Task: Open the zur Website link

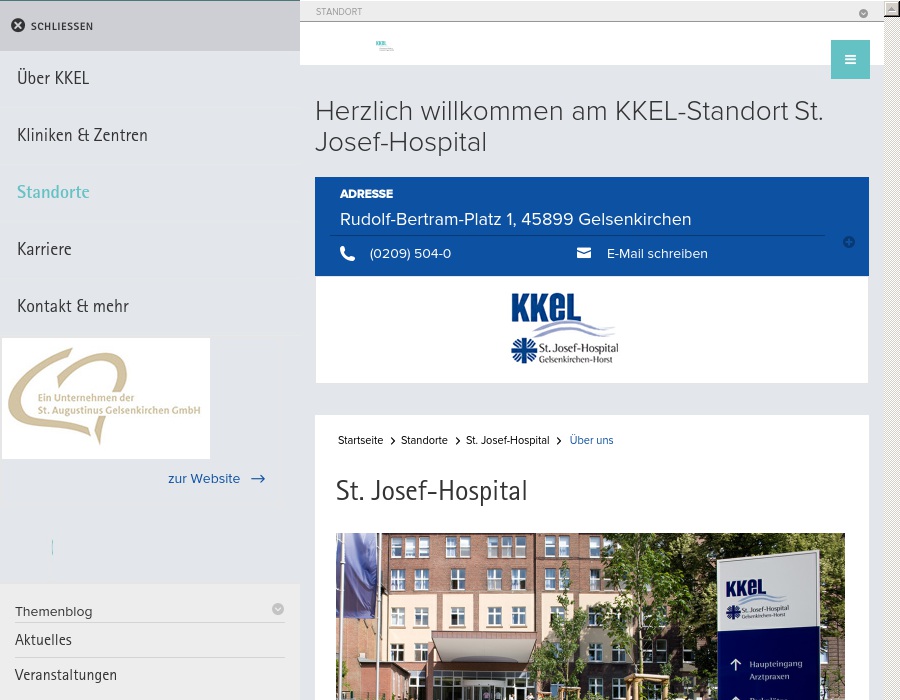Action: pos(204,478)
